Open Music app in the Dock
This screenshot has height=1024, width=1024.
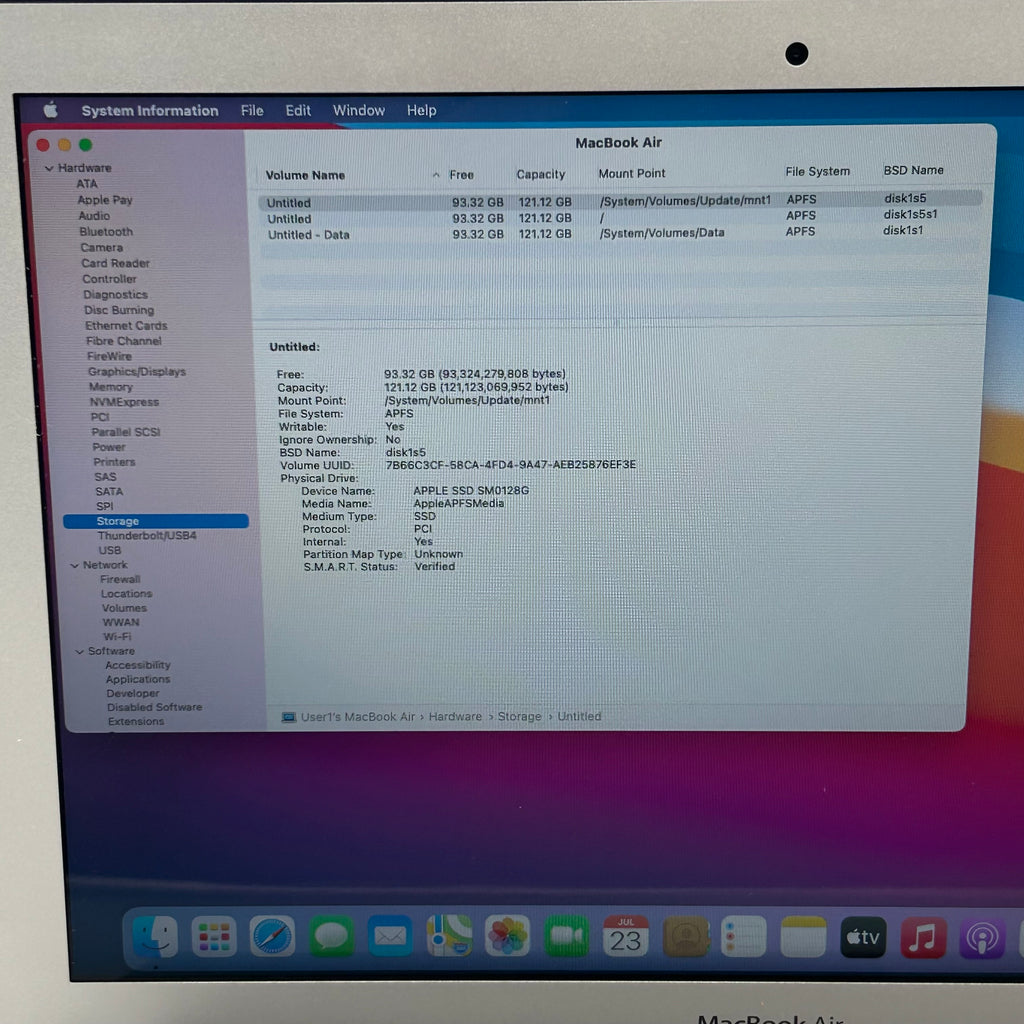[923, 937]
